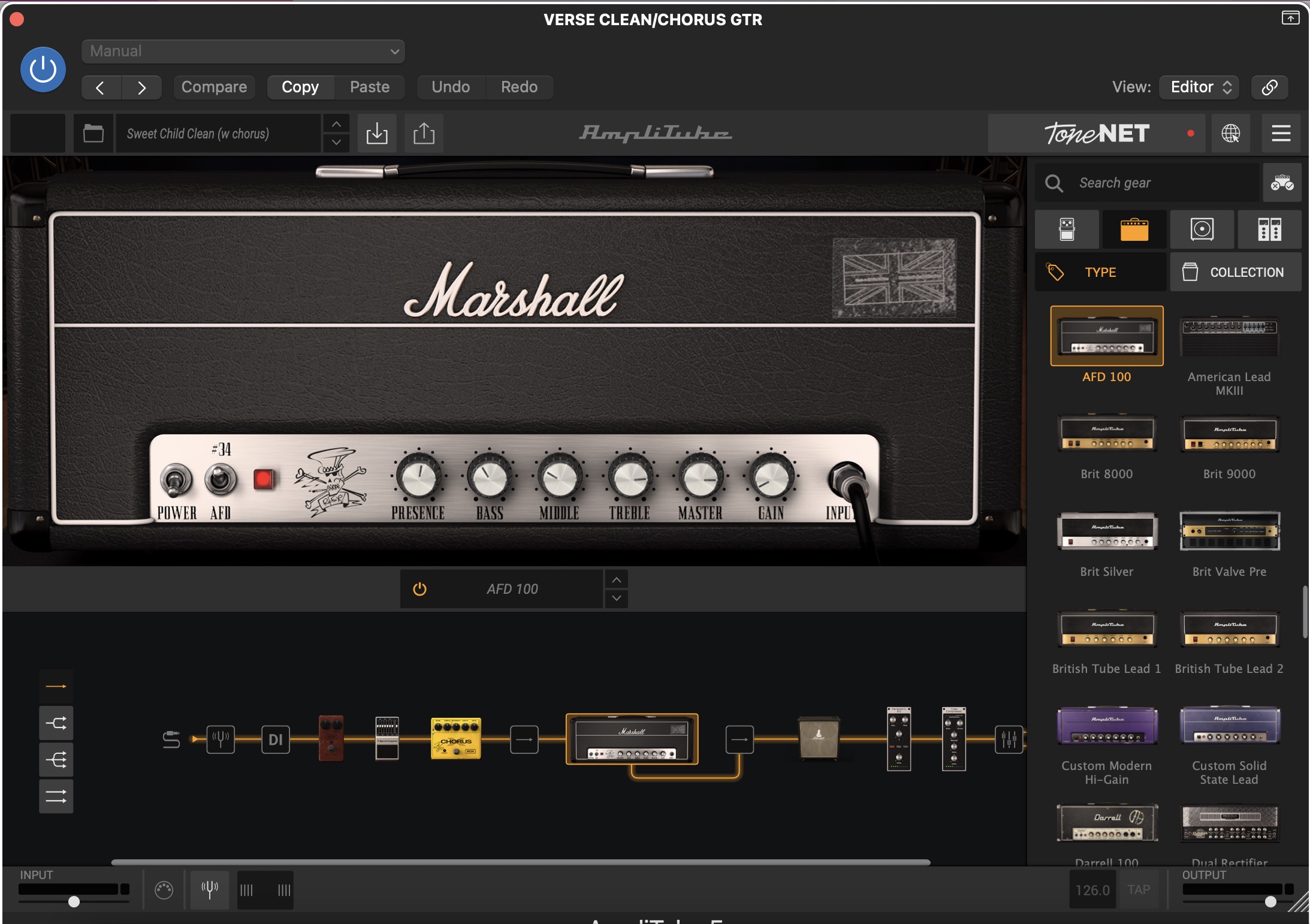Select the Brit Silver amp
Screen dimensions: 1310x924
[x=1107, y=531]
